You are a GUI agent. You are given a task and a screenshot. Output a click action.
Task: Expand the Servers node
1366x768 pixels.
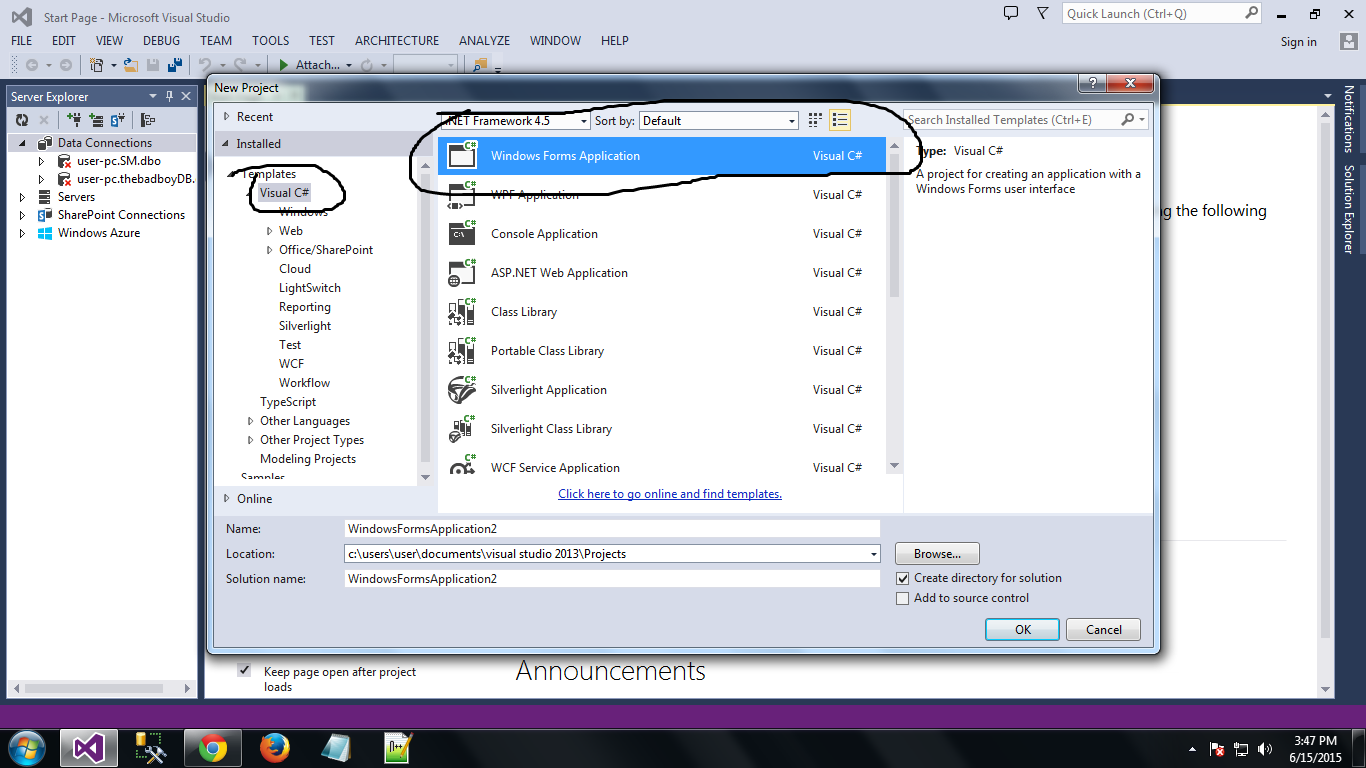click(20, 196)
